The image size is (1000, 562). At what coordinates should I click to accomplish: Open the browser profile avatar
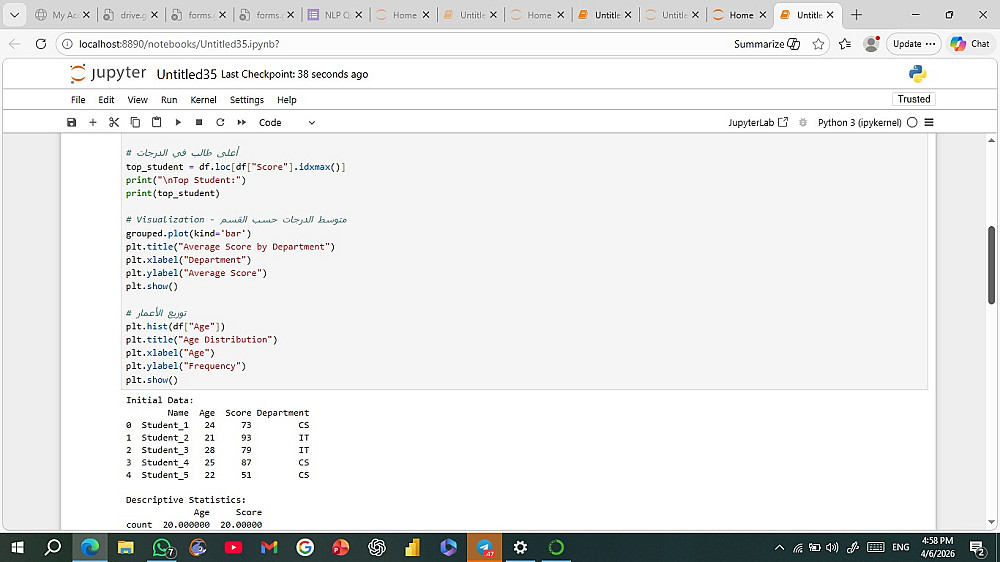click(x=871, y=44)
